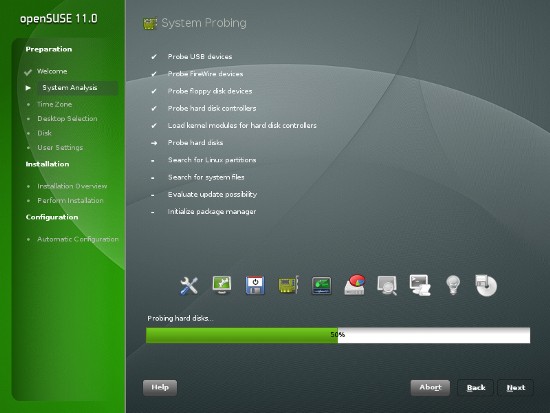Click the 'Probe USB devices' text

[x=200, y=56]
